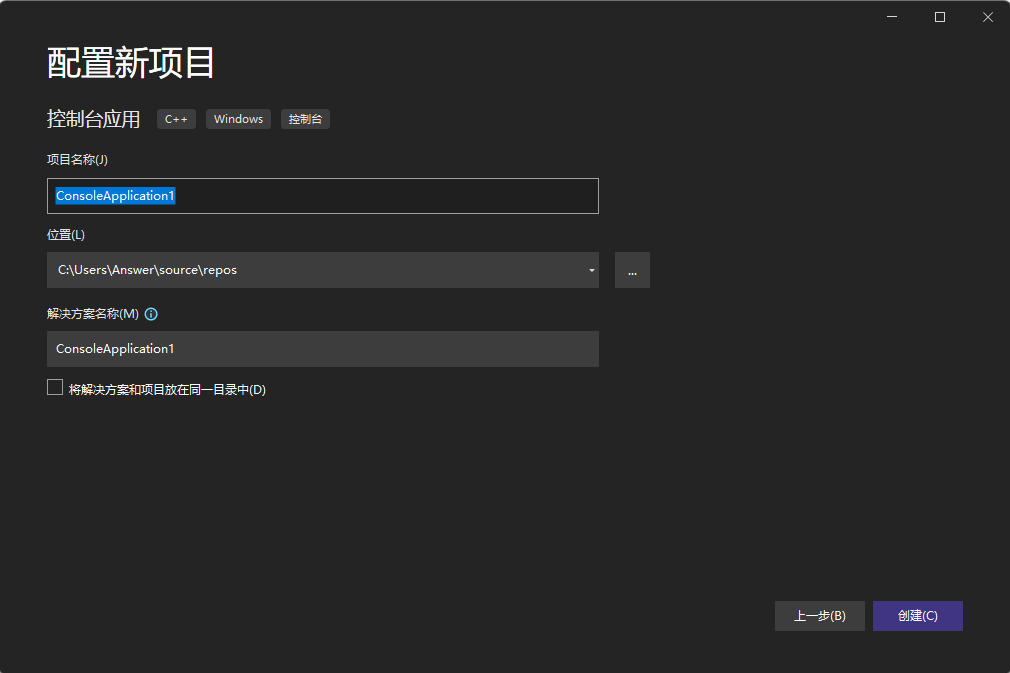Screen dimensions: 1010x673
Task: Click the 项目名称(J) label
Action: point(77,160)
